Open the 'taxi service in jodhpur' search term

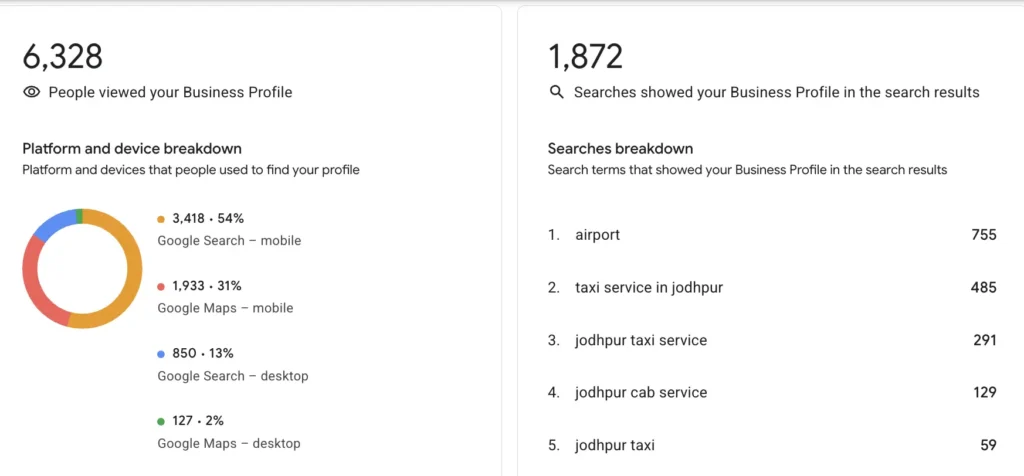[648, 287]
